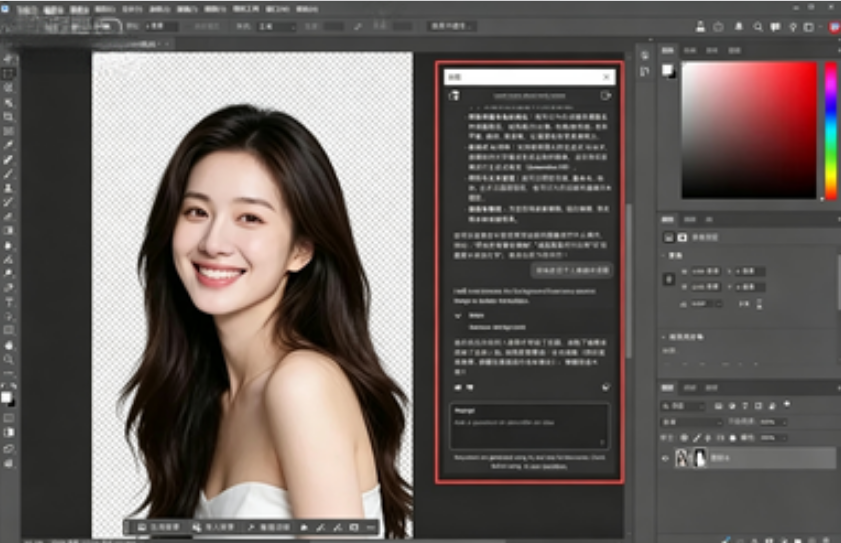Click the lightbulb discover icon at top right
This screenshot has height=543, width=841.
pyautogui.click(x=793, y=26)
